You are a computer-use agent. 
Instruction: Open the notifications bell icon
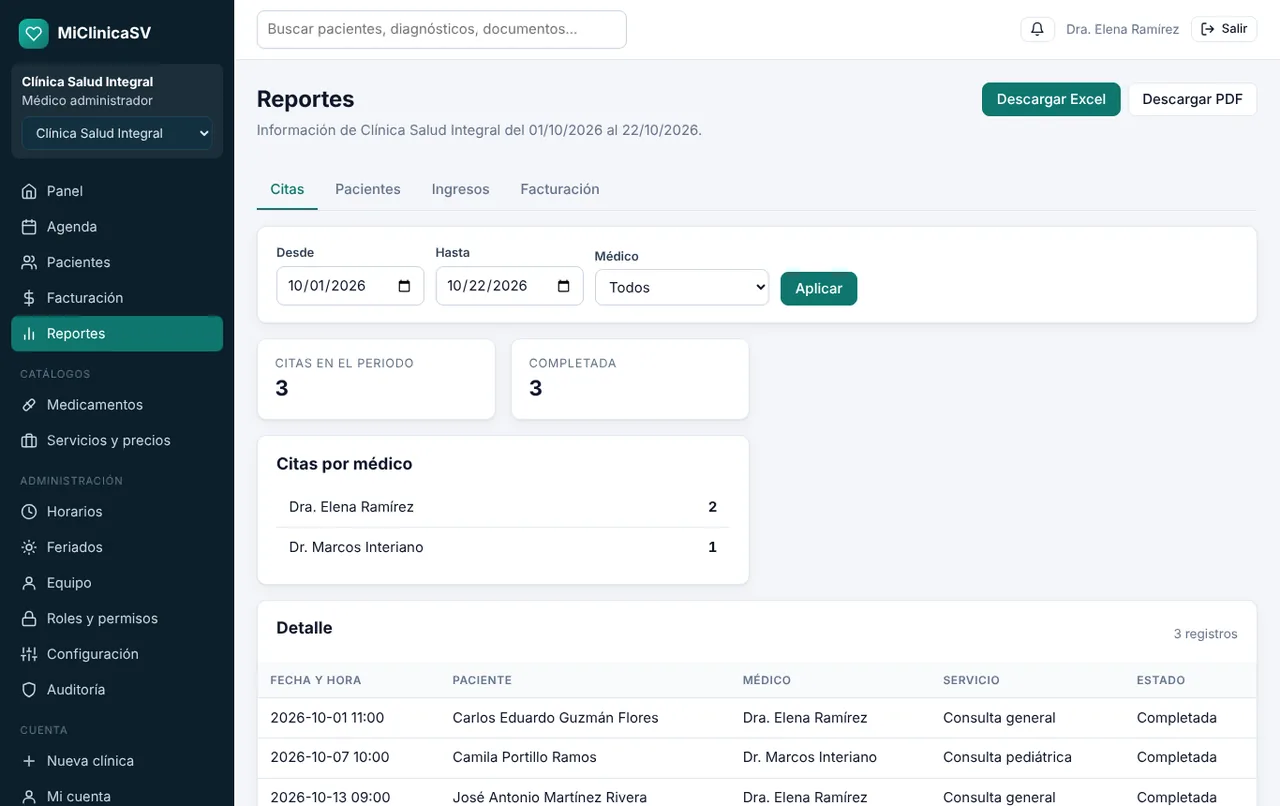tap(1037, 29)
